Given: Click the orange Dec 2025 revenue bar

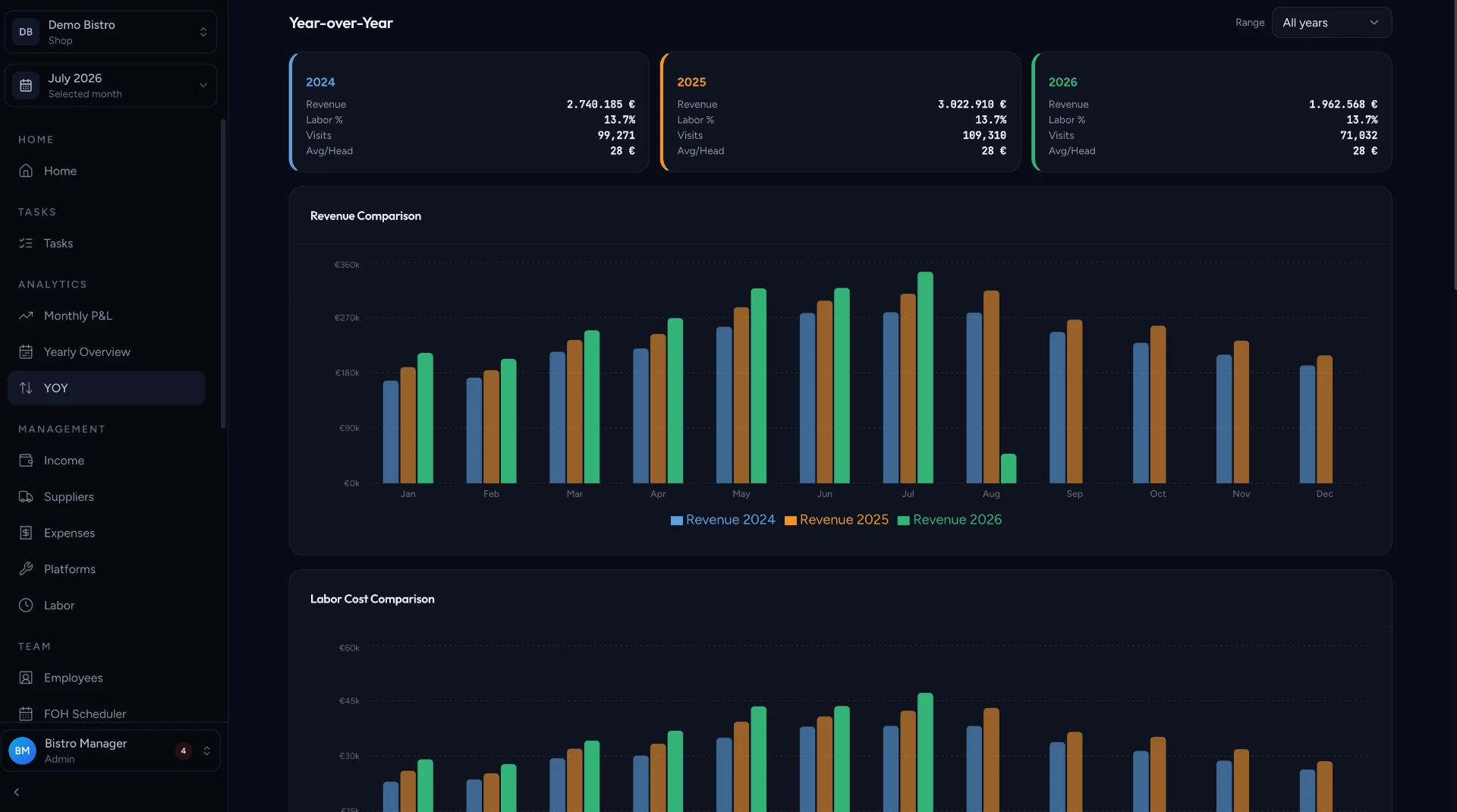Looking at the screenshot, I should pos(1324,420).
